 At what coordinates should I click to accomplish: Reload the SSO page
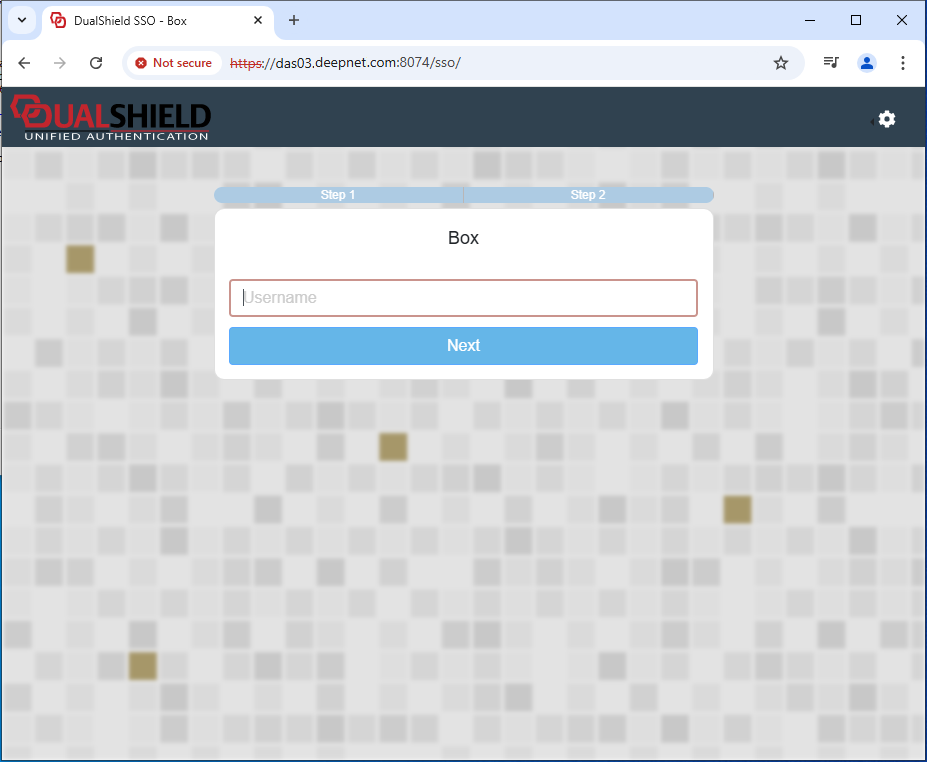tap(96, 63)
